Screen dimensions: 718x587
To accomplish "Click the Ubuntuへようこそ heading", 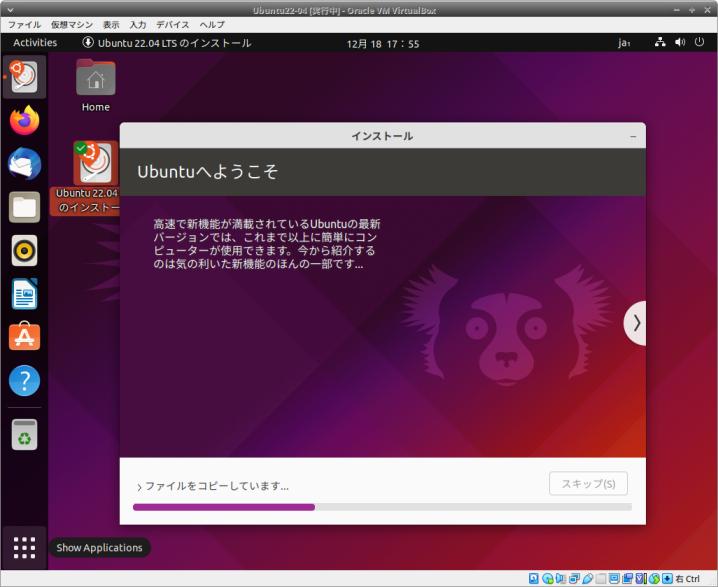I will pos(207,172).
